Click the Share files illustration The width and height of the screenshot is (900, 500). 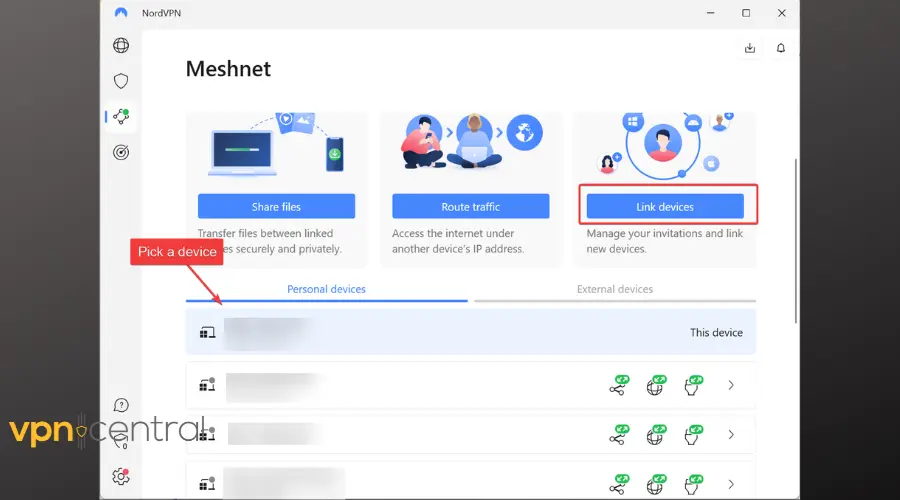click(x=276, y=144)
